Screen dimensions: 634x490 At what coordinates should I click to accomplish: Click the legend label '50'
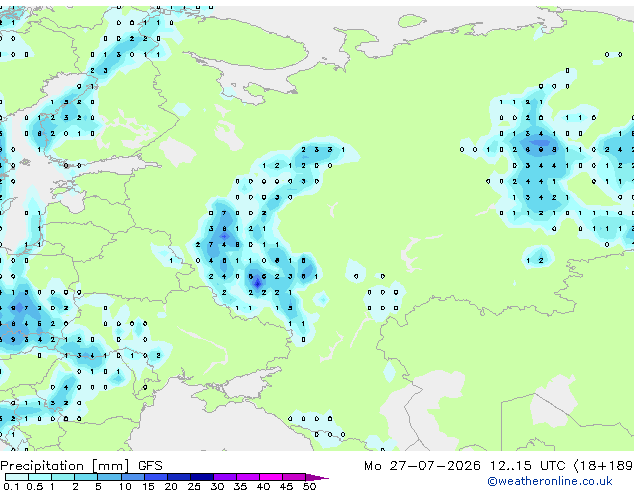click(x=310, y=486)
